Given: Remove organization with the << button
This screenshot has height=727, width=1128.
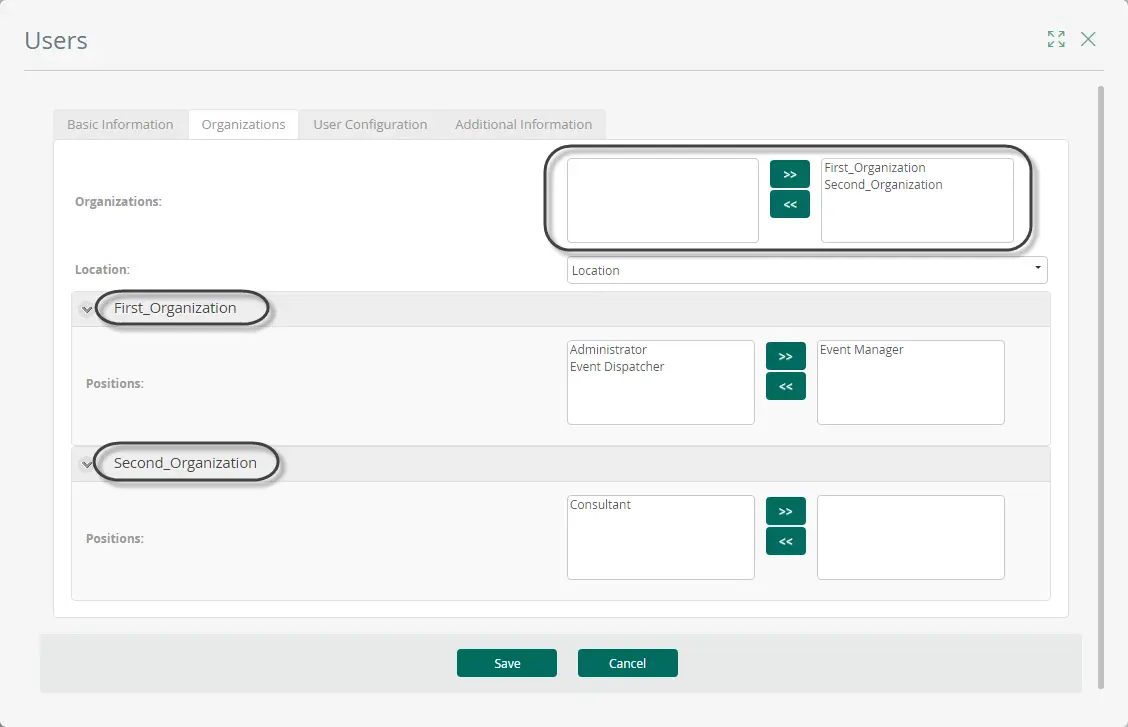Looking at the screenshot, I should (x=790, y=204).
